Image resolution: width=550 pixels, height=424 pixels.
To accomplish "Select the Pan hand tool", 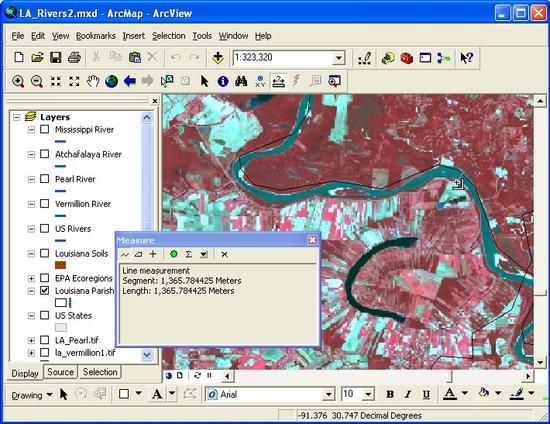I will point(93,81).
